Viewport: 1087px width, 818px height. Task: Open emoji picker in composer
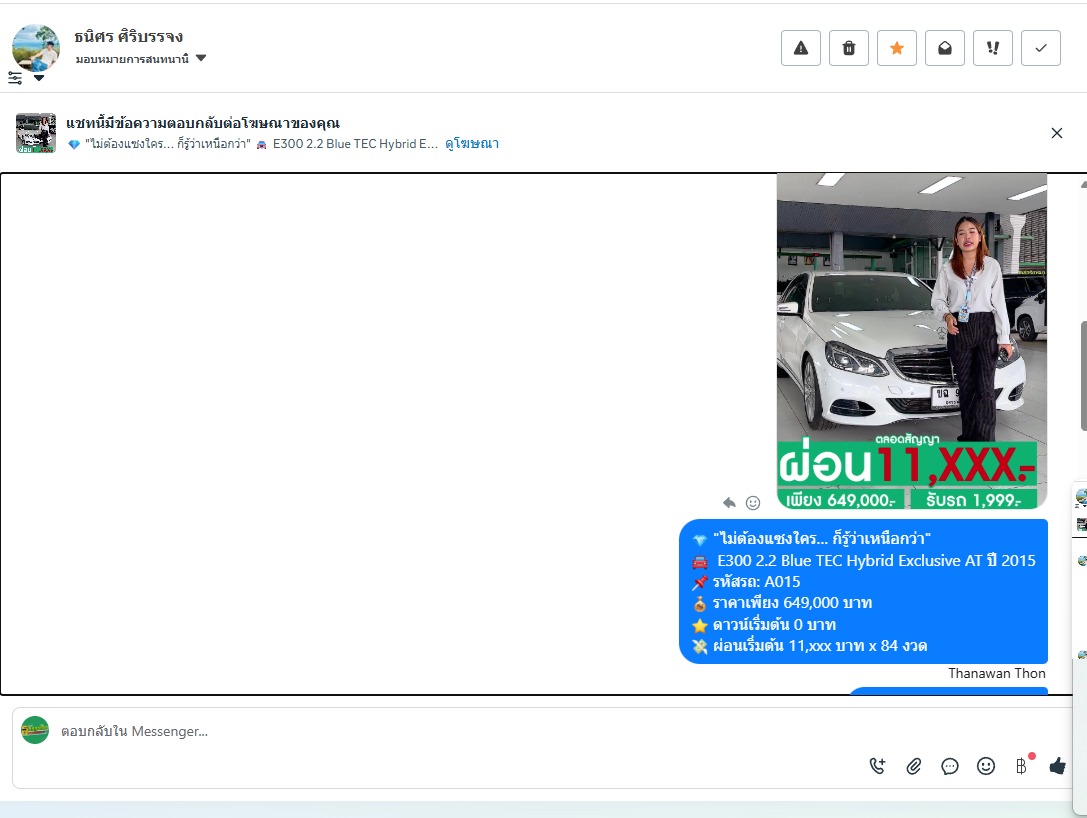click(x=986, y=766)
